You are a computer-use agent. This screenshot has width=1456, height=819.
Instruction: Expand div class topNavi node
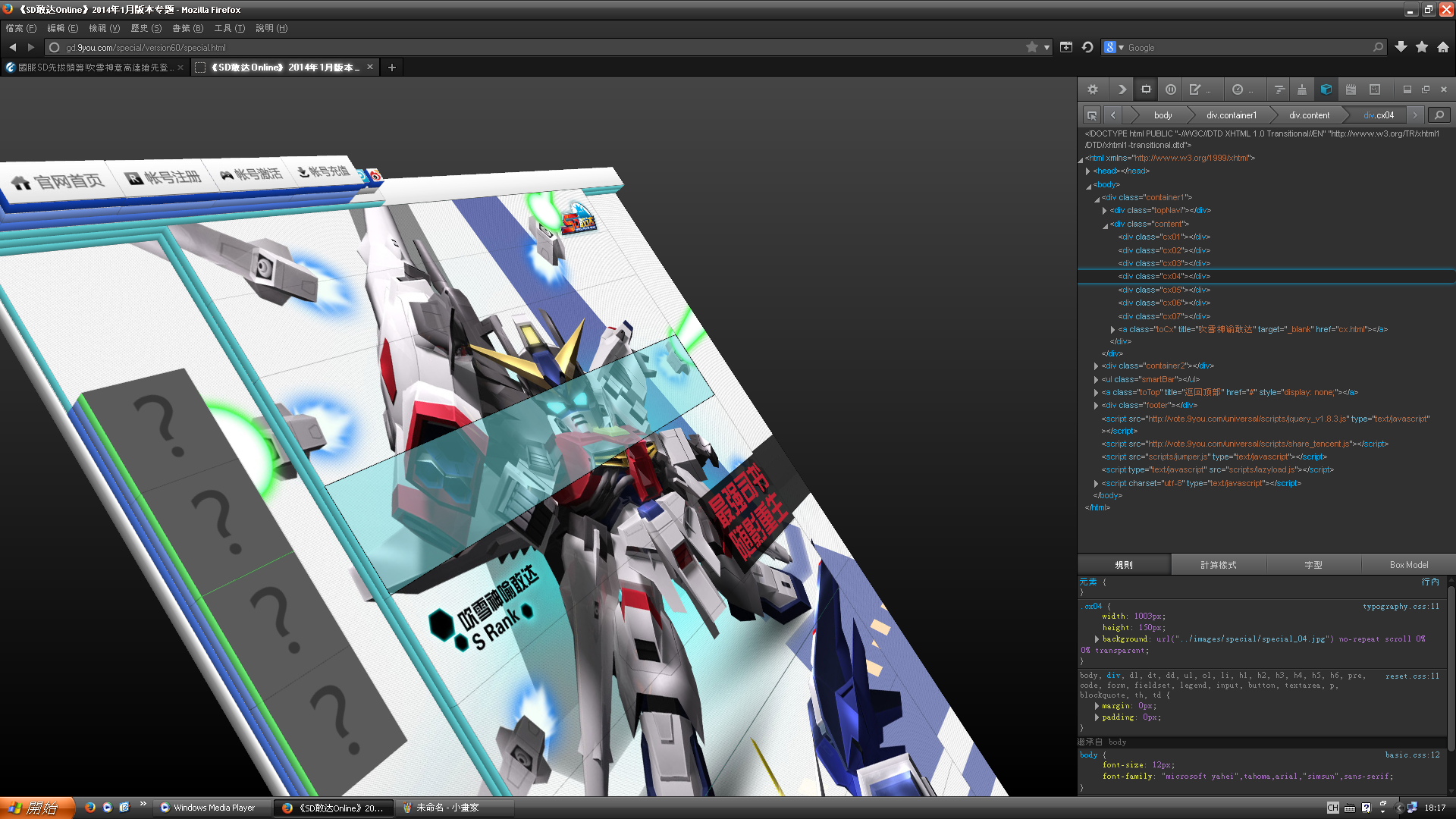(x=1105, y=211)
